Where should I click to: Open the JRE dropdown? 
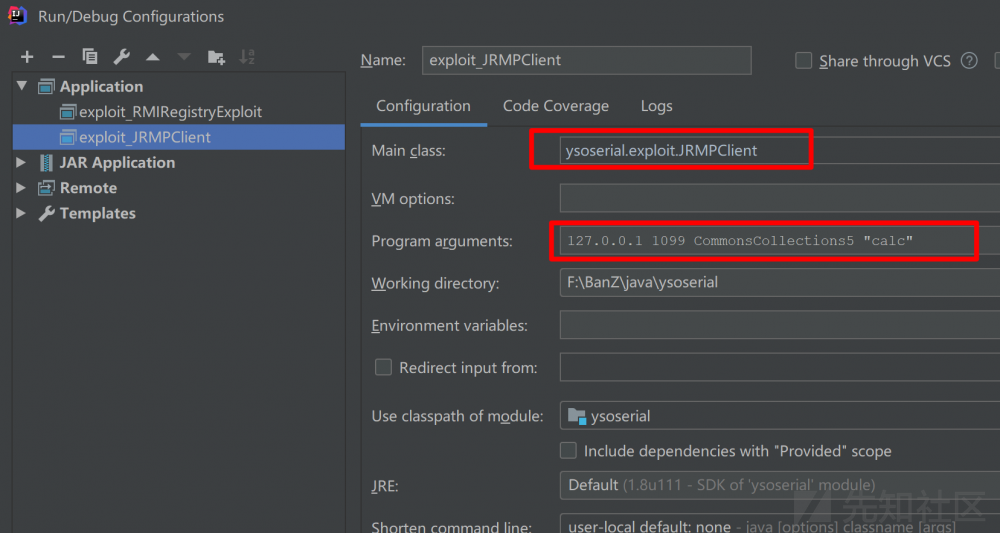[779, 485]
